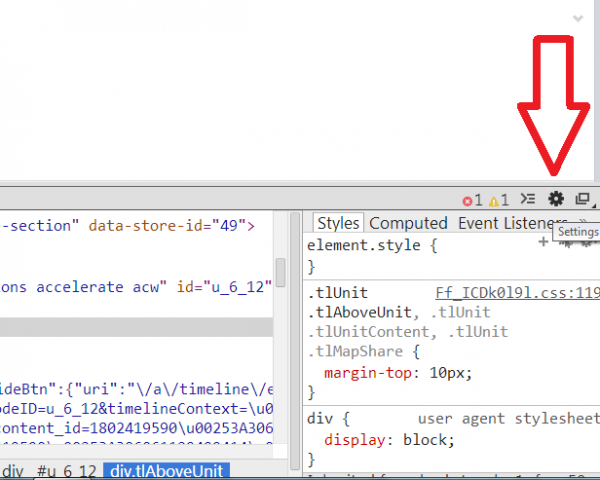Click the id="u_6_12" attribute

tap(224, 287)
